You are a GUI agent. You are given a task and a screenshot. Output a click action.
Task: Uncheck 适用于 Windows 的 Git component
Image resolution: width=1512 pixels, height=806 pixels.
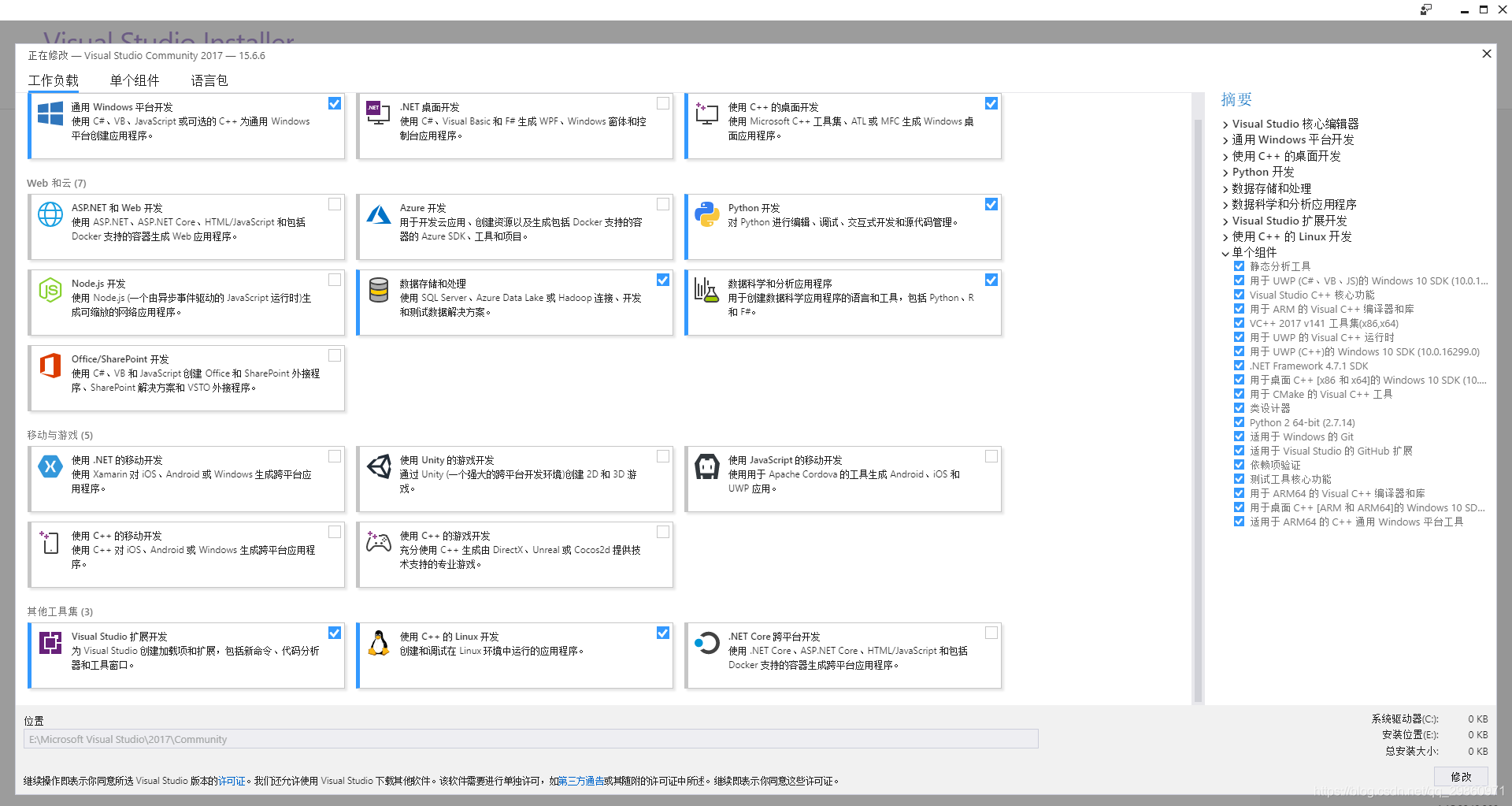[1239, 436]
